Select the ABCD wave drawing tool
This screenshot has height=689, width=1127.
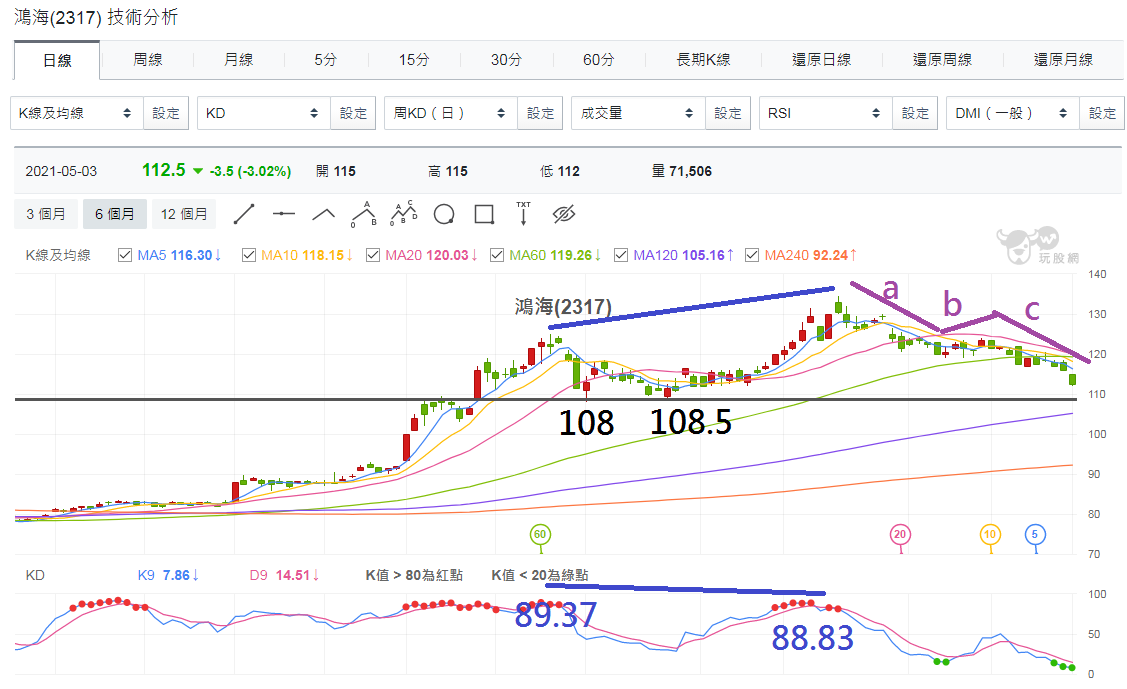(x=404, y=213)
